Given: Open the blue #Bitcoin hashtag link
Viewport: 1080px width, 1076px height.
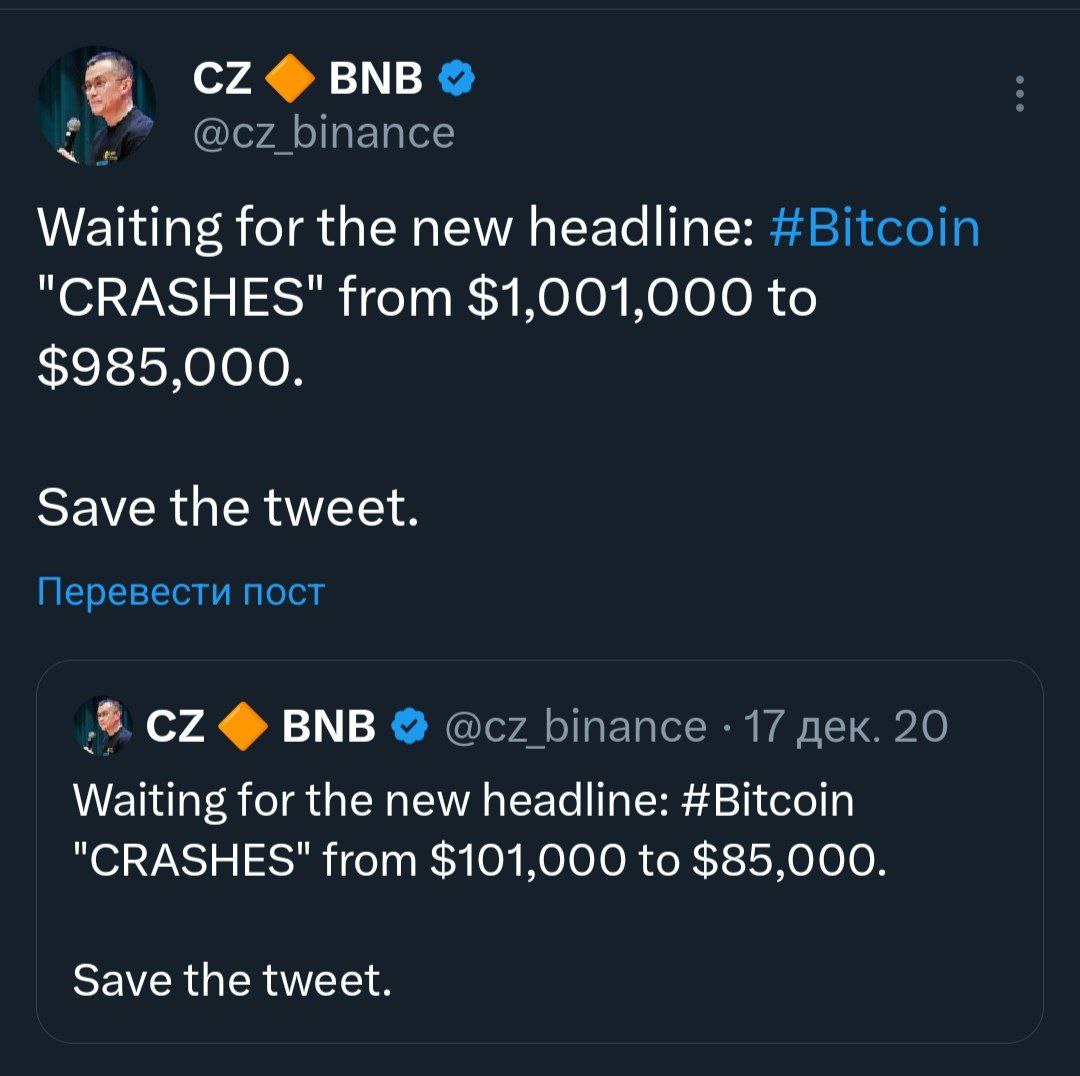Looking at the screenshot, I should [x=876, y=229].
